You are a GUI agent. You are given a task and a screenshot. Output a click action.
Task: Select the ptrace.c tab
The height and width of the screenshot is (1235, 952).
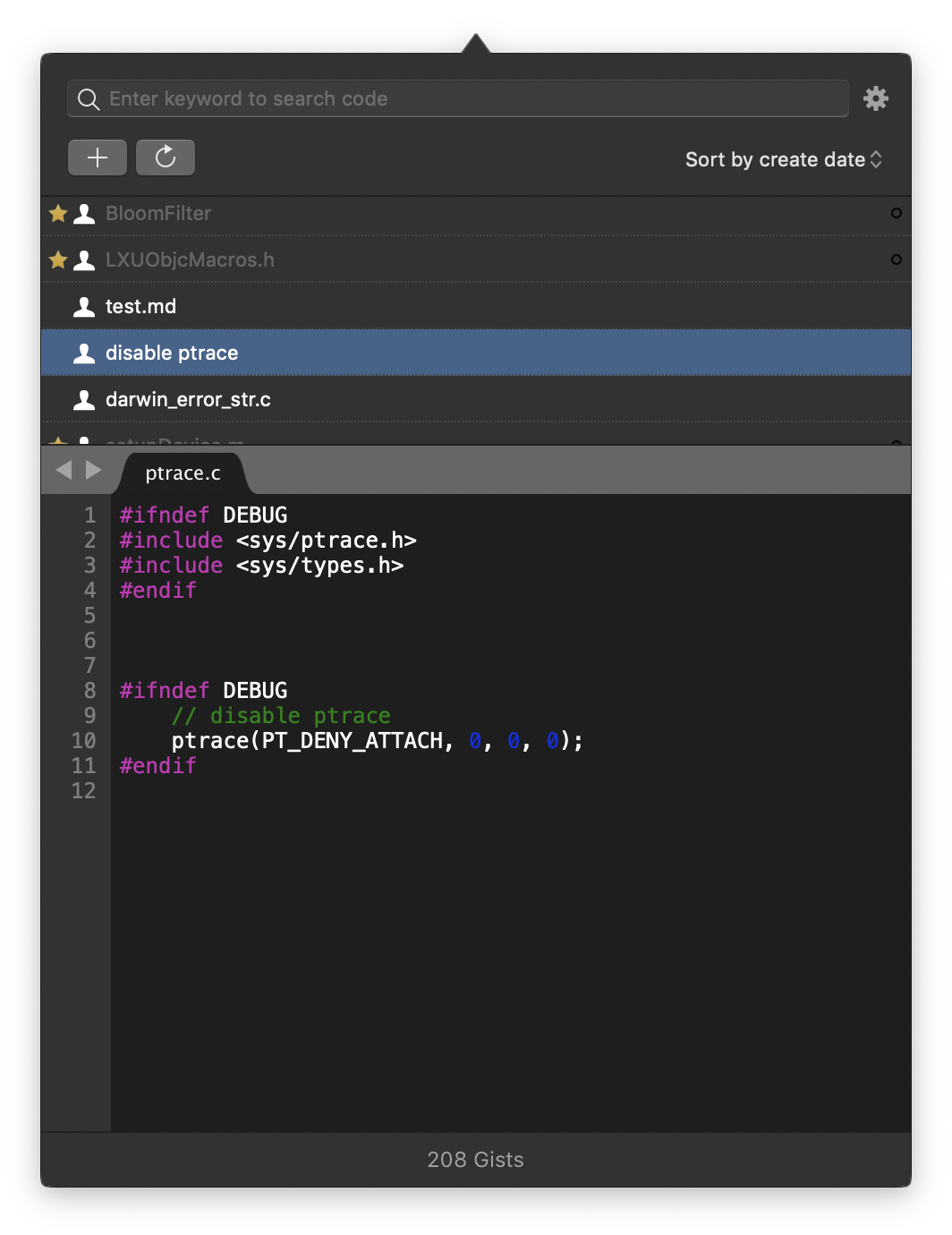(x=183, y=473)
